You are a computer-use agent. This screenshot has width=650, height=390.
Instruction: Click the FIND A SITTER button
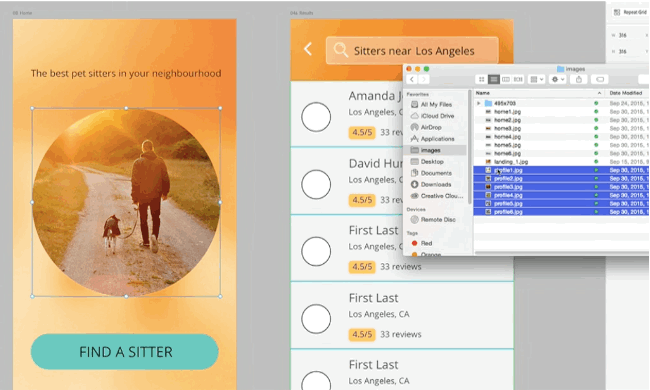[125, 352]
